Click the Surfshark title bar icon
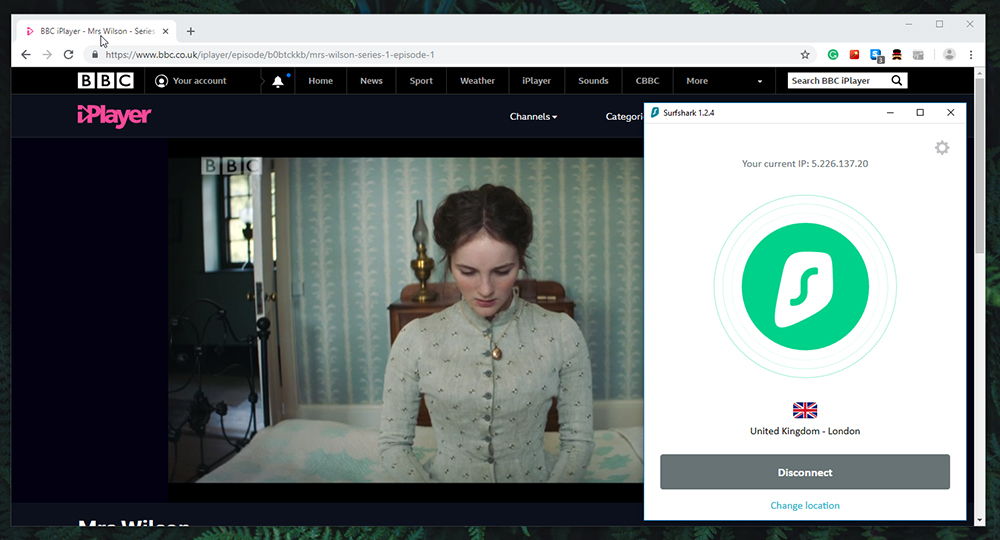1000x540 pixels. (655, 113)
